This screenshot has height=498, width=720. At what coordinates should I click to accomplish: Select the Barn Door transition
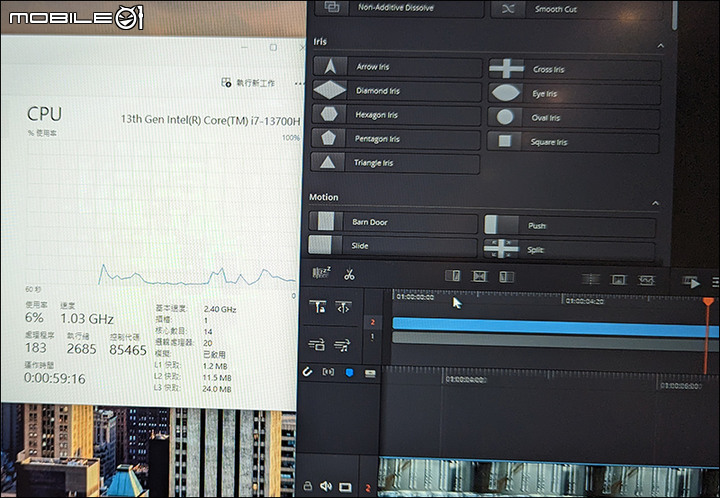point(393,222)
